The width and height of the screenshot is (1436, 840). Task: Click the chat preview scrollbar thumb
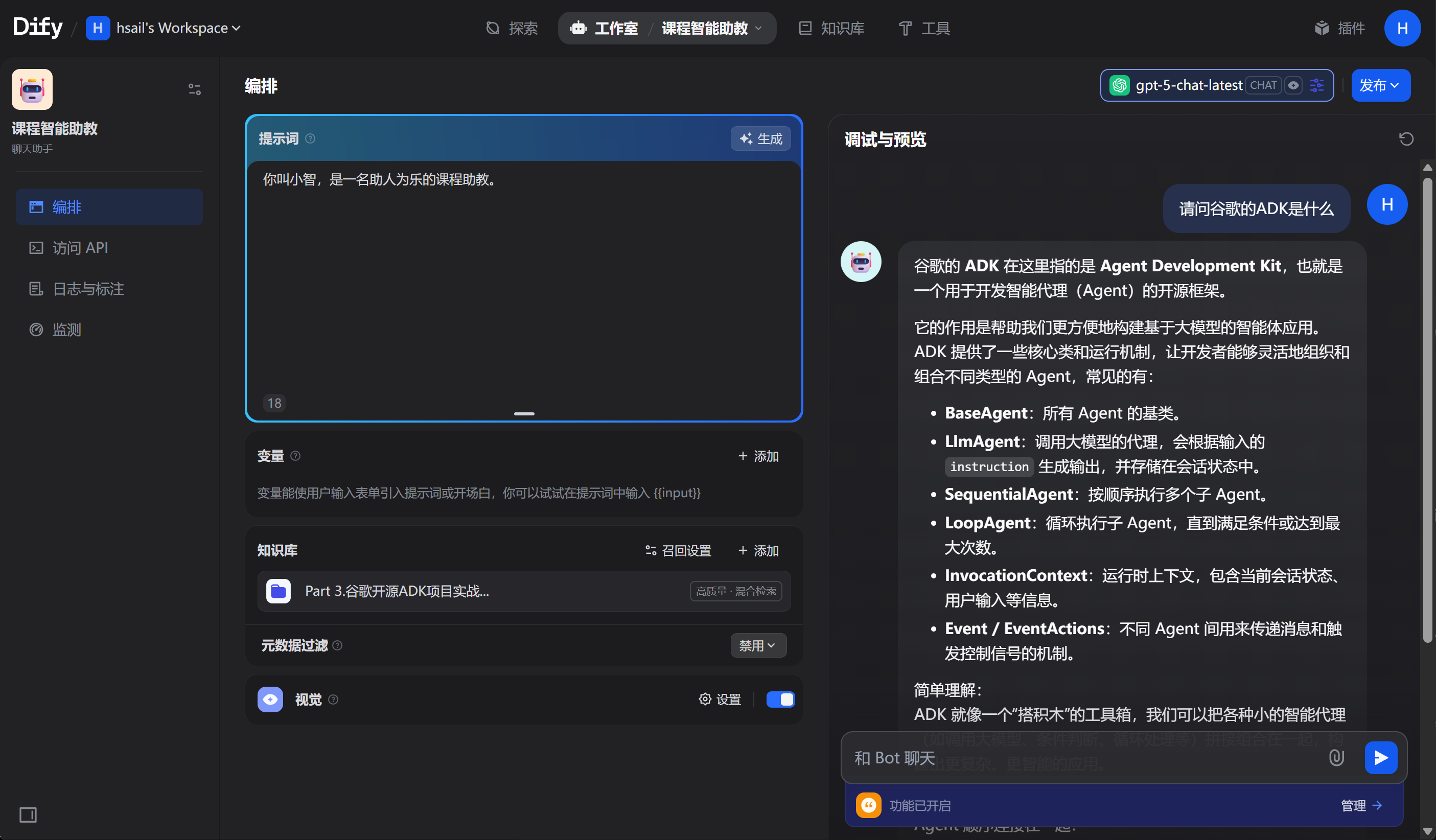point(1427,410)
